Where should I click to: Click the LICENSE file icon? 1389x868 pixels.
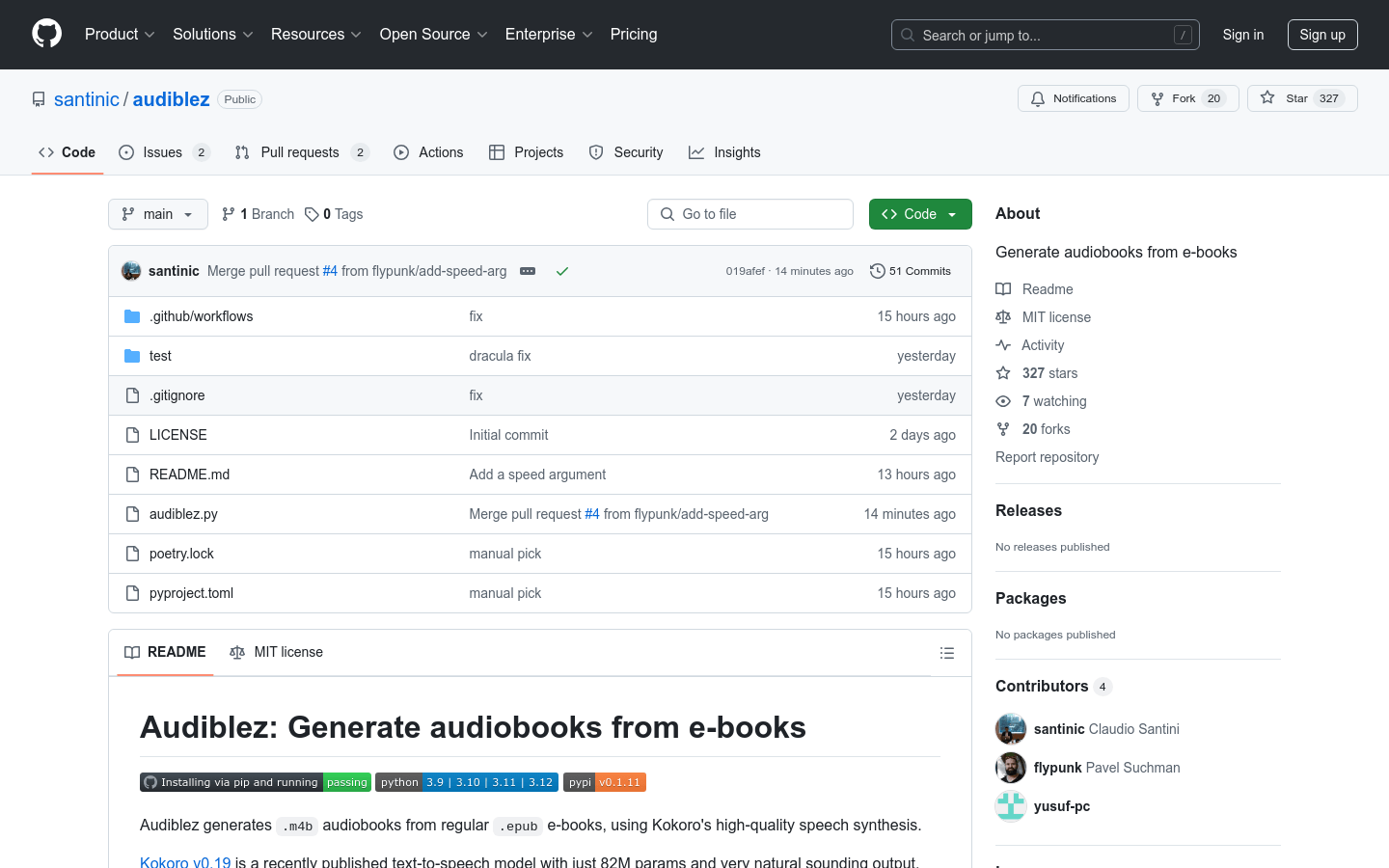click(x=132, y=435)
